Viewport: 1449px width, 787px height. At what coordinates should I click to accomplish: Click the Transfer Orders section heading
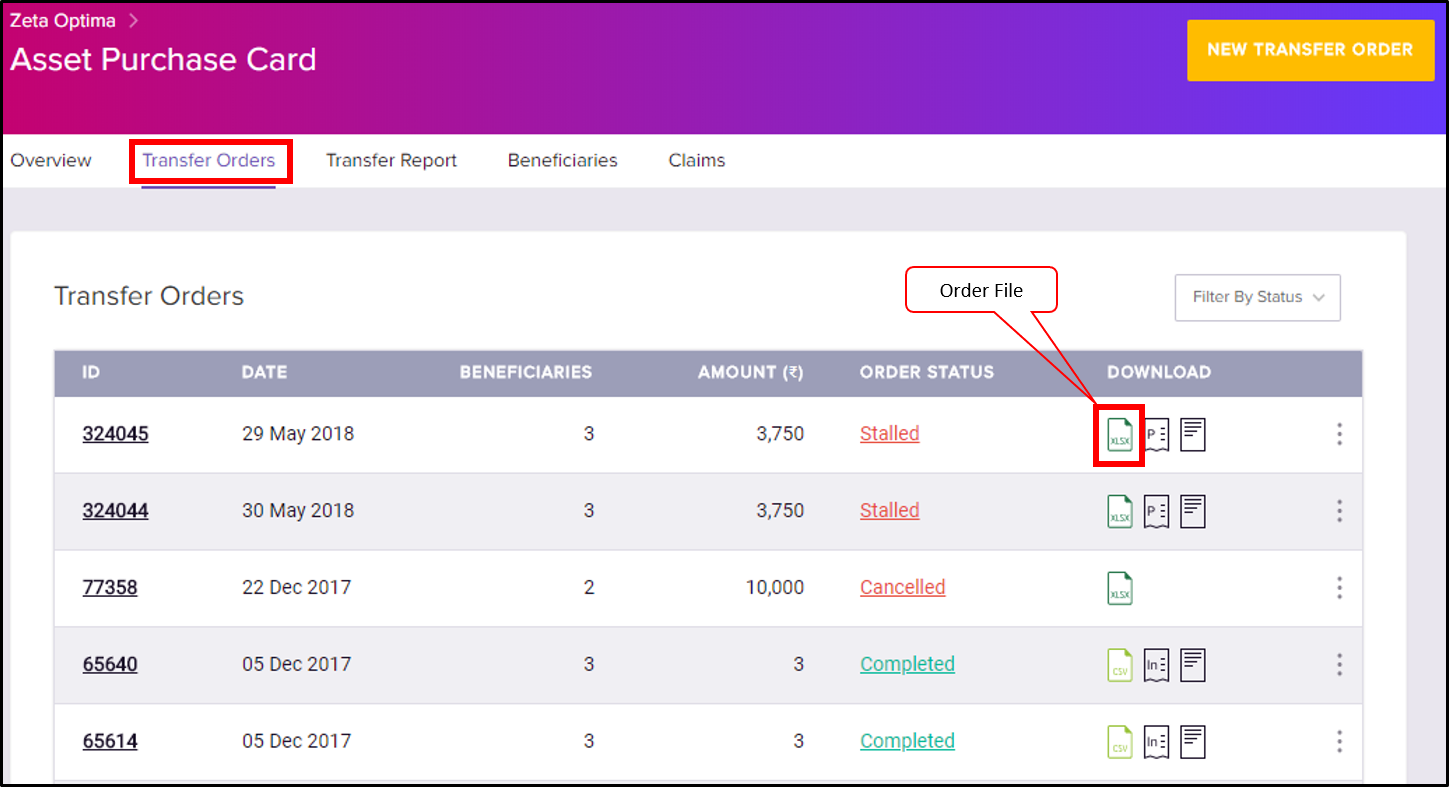(x=149, y=297)
